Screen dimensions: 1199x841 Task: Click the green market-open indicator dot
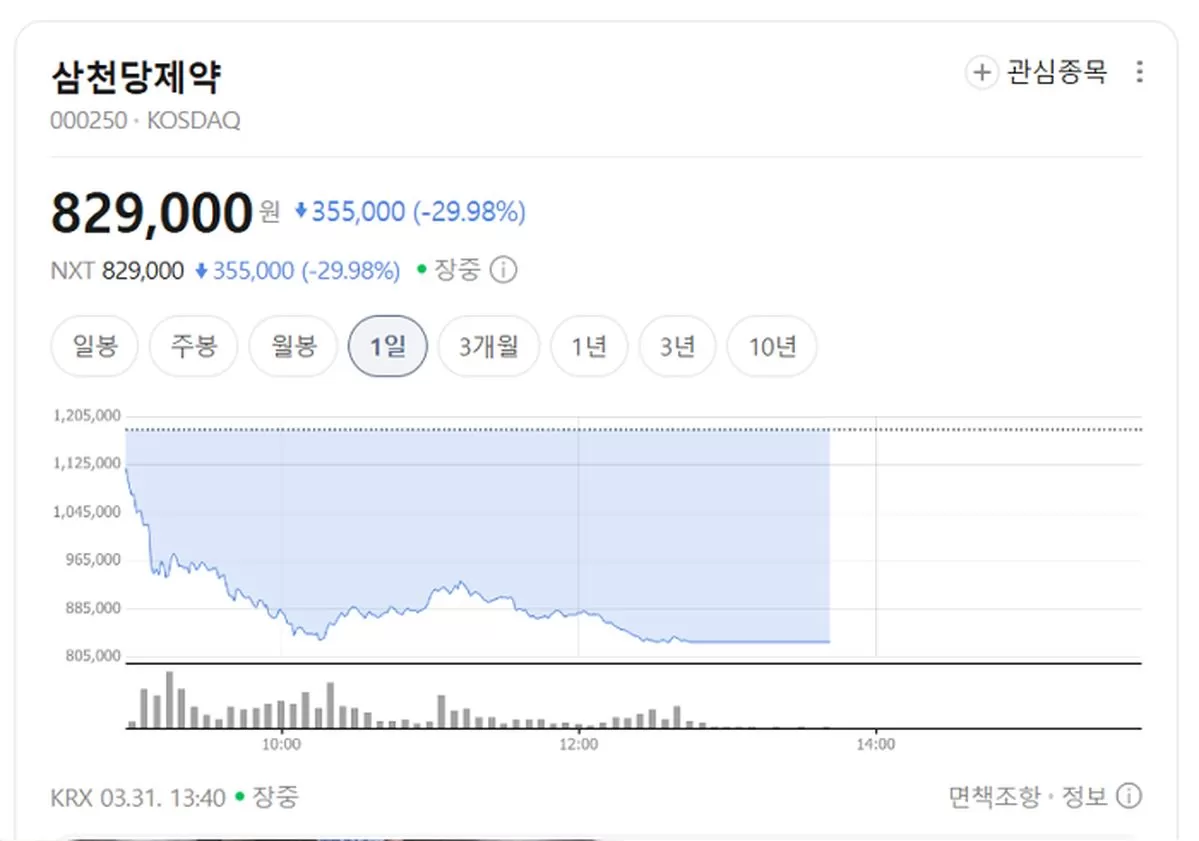pos(422,270)
